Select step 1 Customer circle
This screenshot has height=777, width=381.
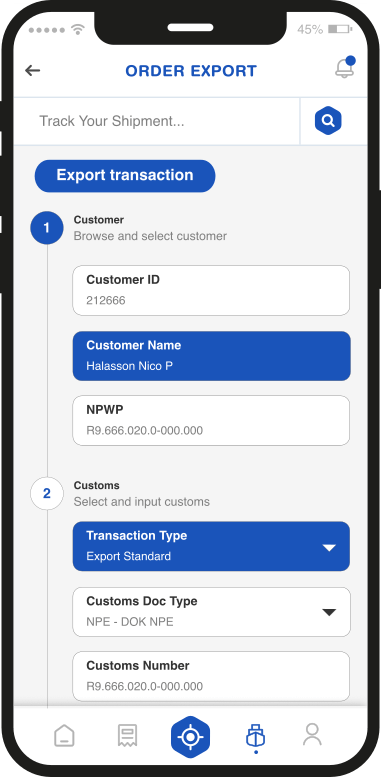(47, 228)
